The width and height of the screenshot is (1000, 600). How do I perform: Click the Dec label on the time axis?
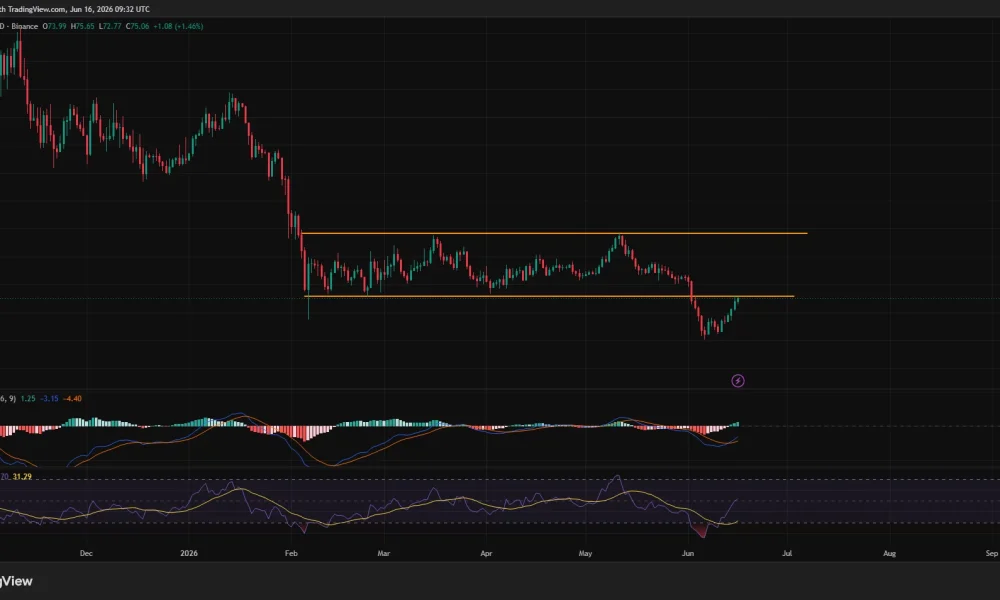pos(86,553)
